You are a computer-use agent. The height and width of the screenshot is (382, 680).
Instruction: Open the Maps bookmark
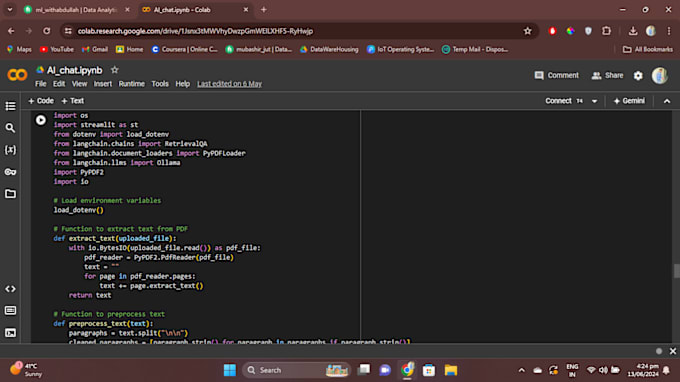coord(19,49)
